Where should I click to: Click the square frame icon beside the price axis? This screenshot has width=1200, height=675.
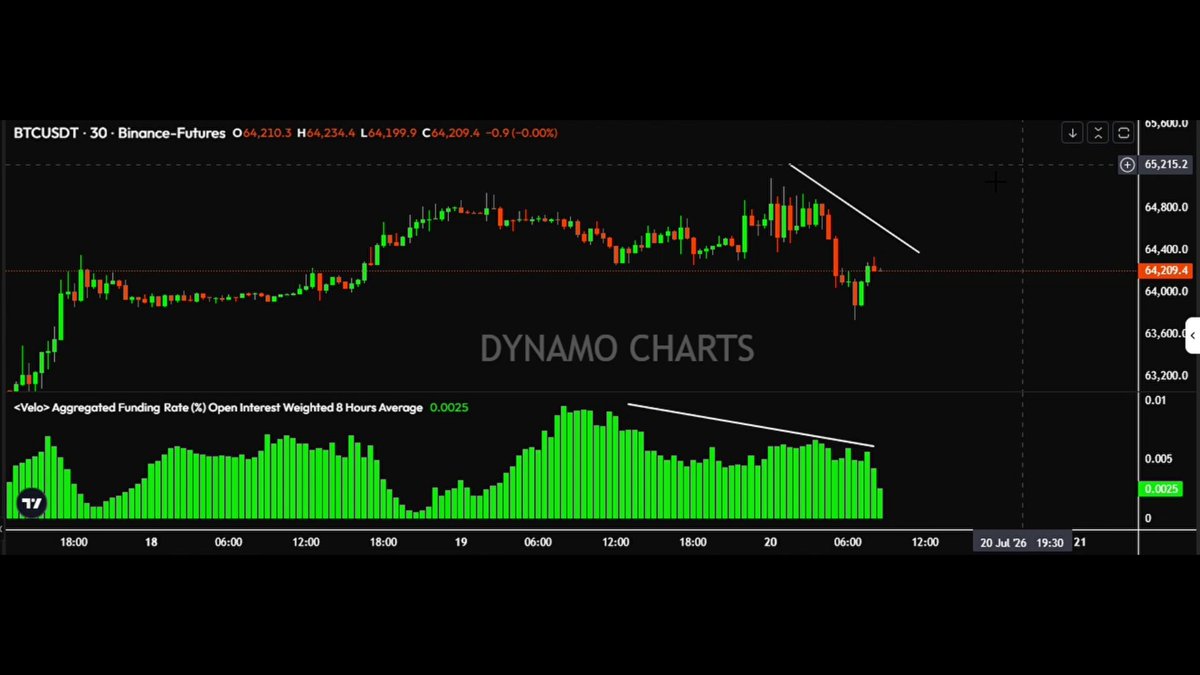[1124, 133]
